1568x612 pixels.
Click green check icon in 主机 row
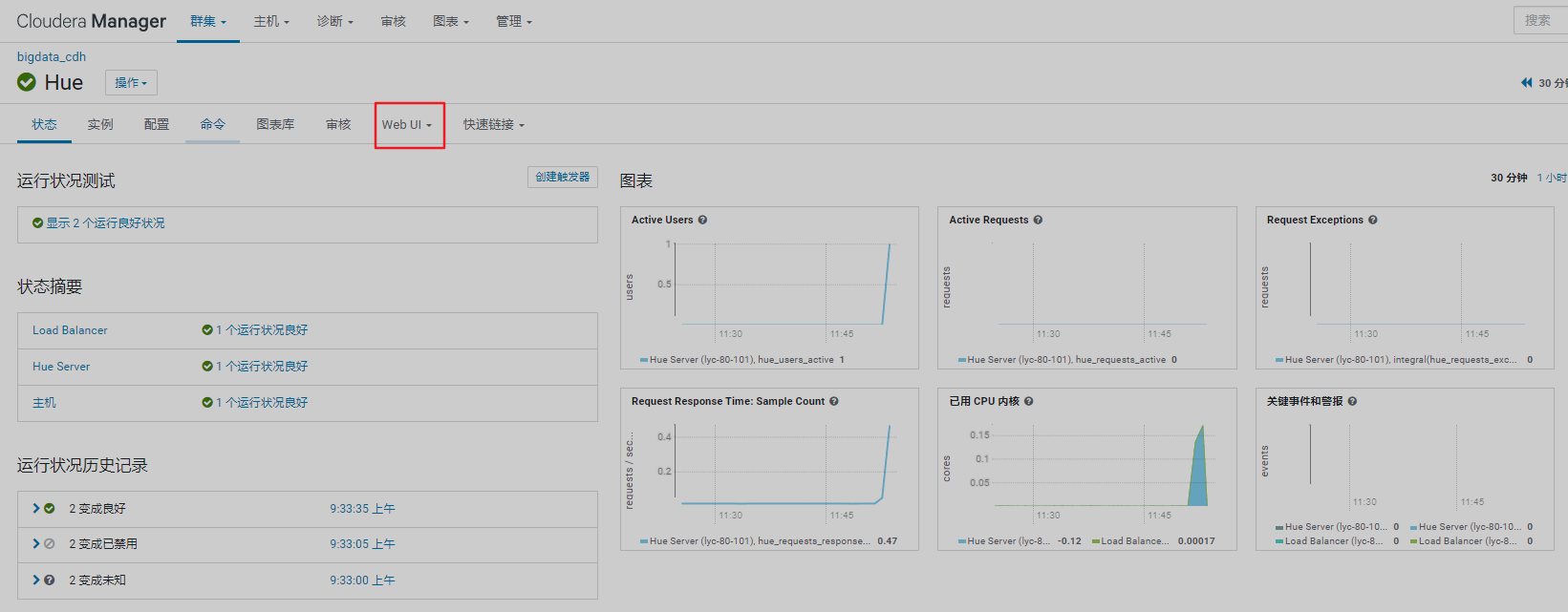[207, 403]
